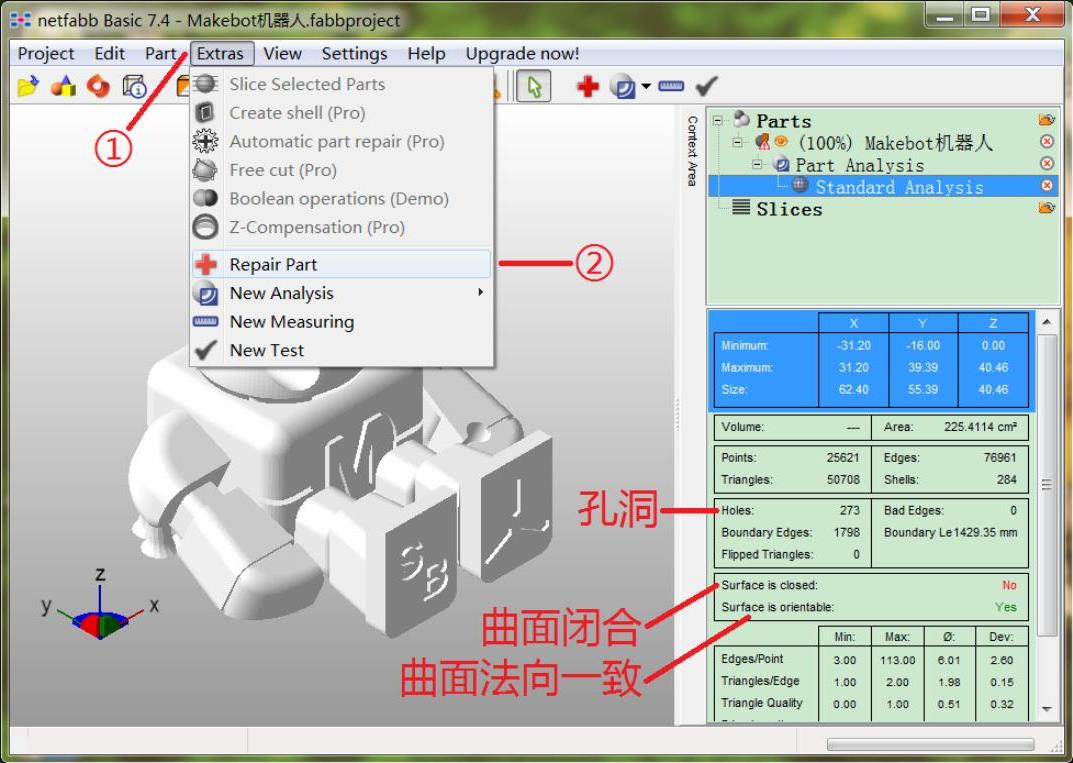Click Free cut (Pro) menu entry
Screen dimensions: 1073x763
coord(341,170)
